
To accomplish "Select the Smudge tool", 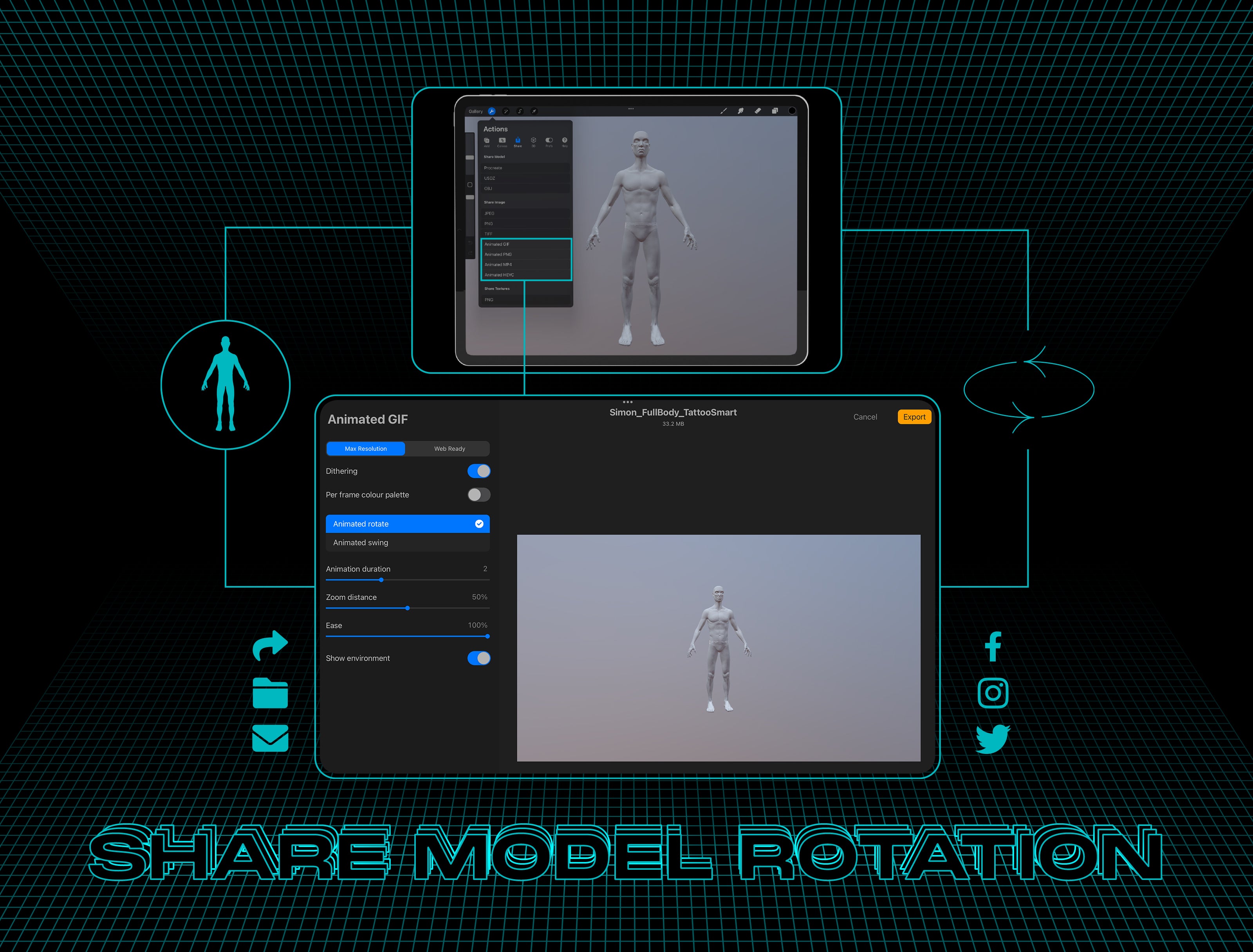I will click(741, 111).
